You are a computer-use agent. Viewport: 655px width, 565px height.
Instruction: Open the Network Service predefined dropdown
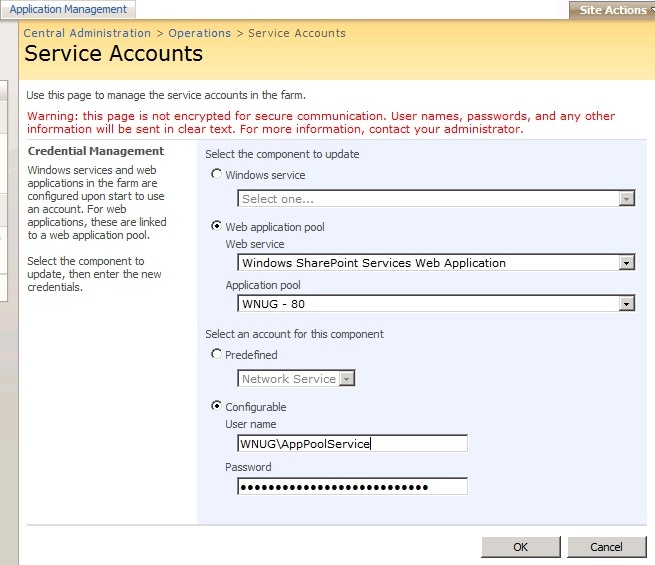point(296,378)
